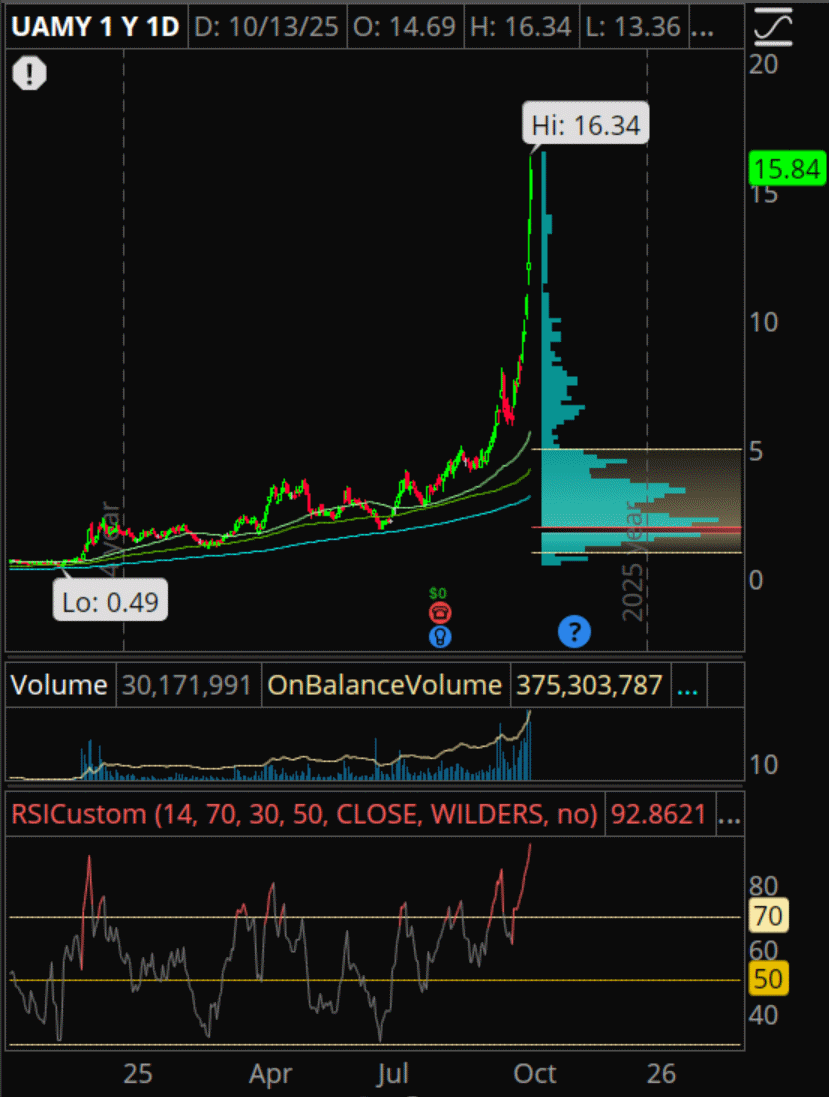Select the Volume study label
The width and height of the screenshot is (829, 1097).
(x=59, y=685)
